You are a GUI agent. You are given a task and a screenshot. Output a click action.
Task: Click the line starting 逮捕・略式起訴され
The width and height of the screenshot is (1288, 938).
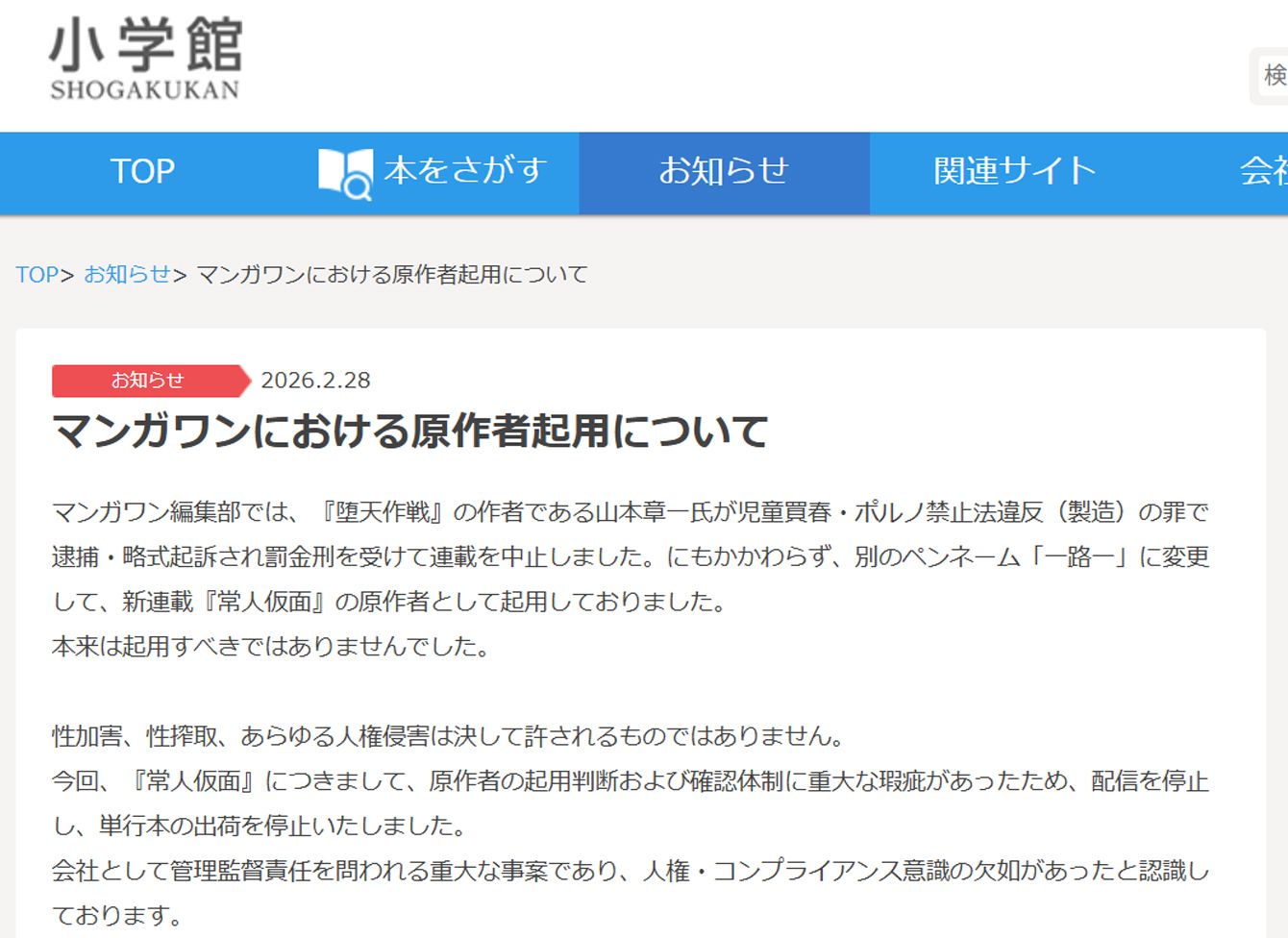tap(631, 557)
